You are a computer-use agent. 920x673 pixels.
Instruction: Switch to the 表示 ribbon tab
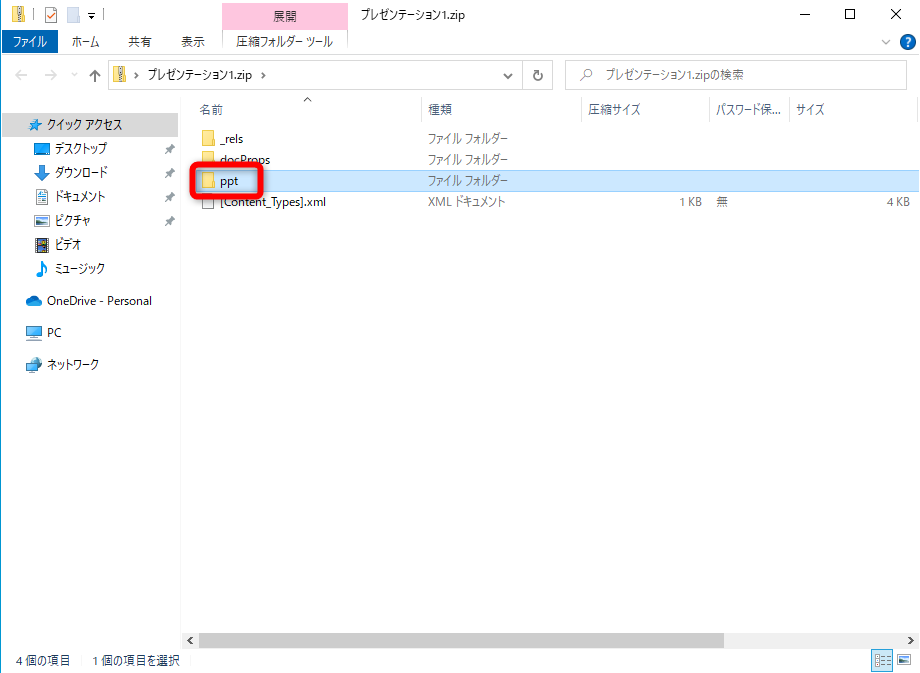tap(193, 41)
